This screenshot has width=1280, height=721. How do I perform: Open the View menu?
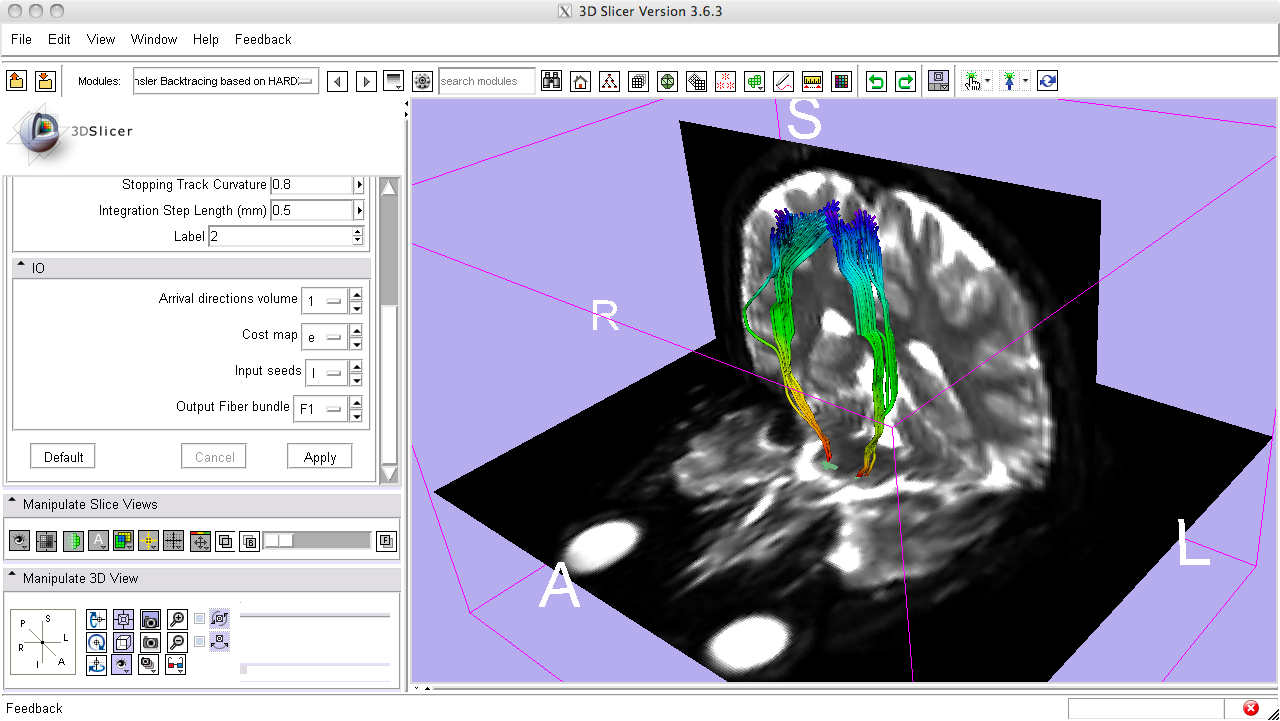[x=101, y=39]
